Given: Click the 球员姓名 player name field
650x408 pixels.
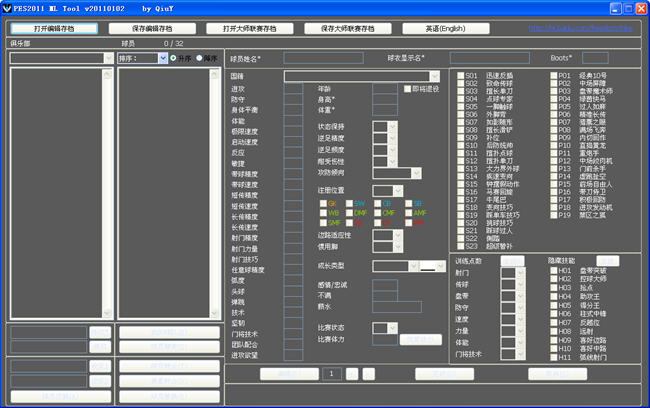Looking at the screenshot, I should point(322,58).
